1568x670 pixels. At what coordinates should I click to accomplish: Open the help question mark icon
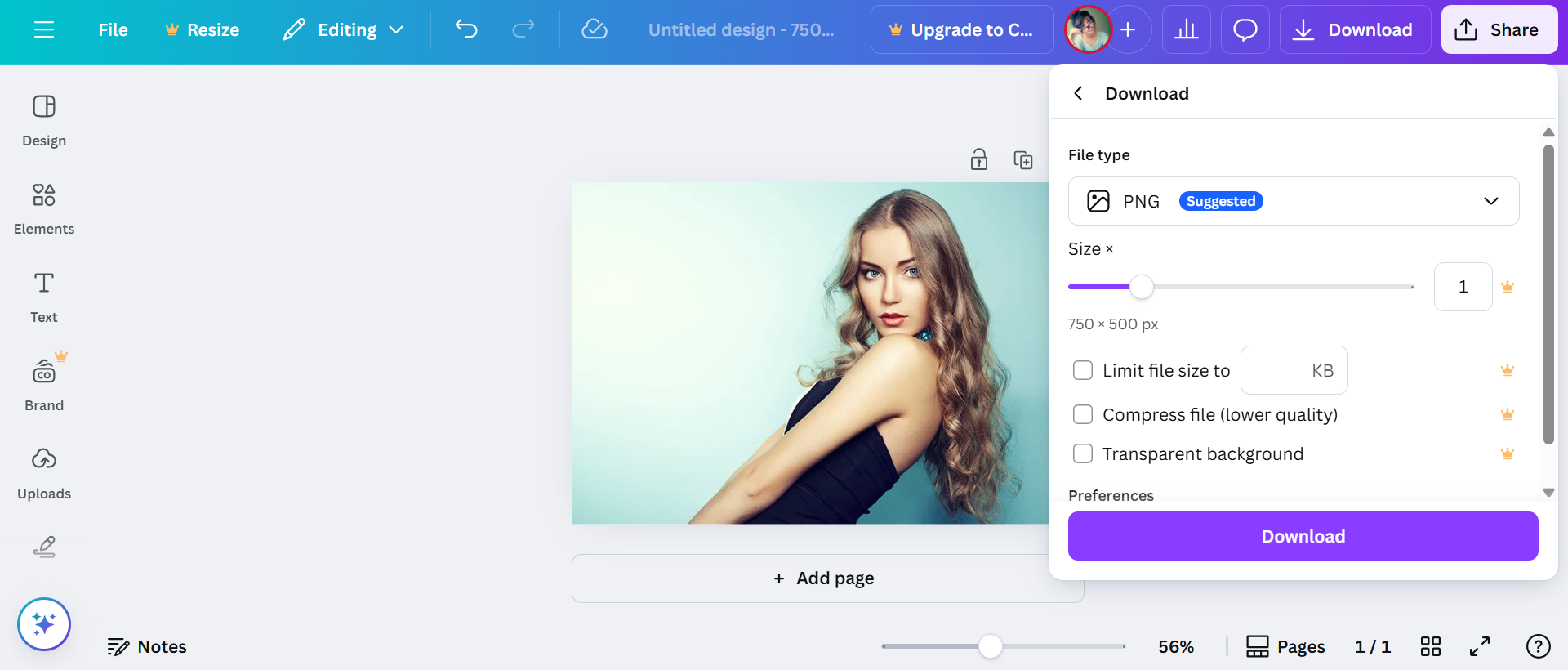click(1539, 646)
